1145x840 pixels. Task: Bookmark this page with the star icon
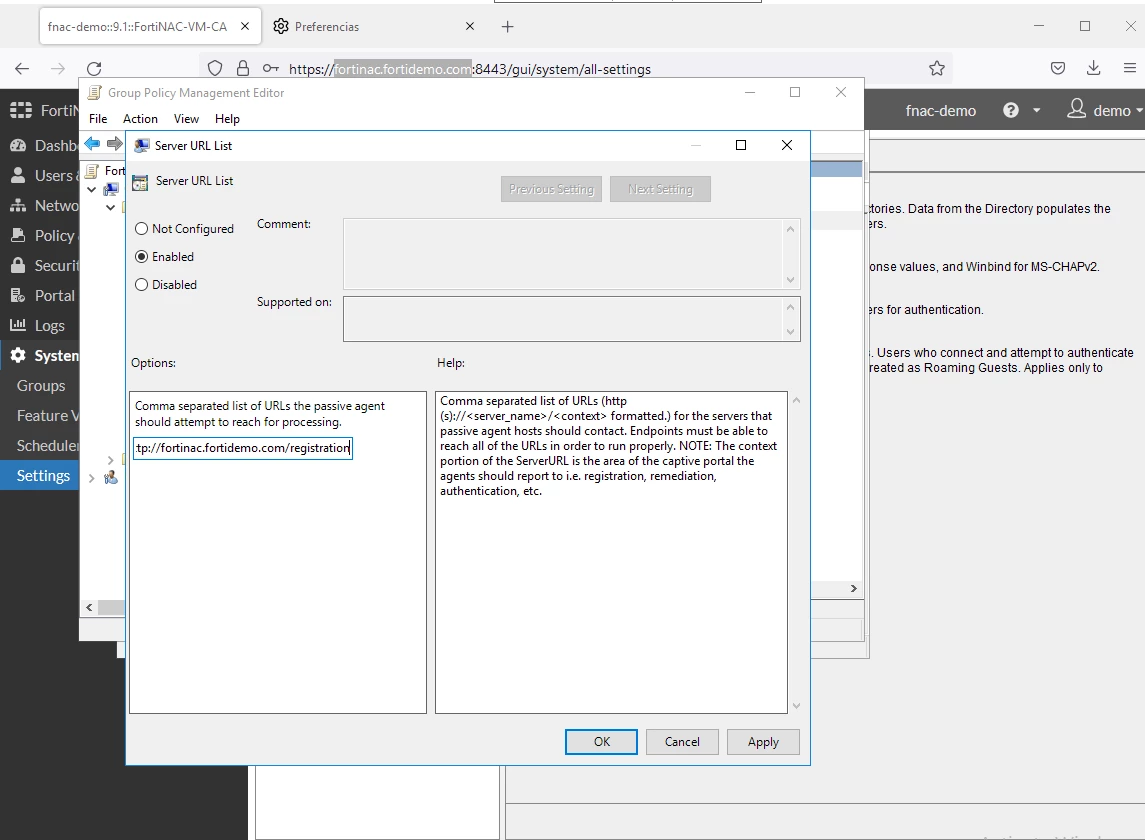point(937,69)
